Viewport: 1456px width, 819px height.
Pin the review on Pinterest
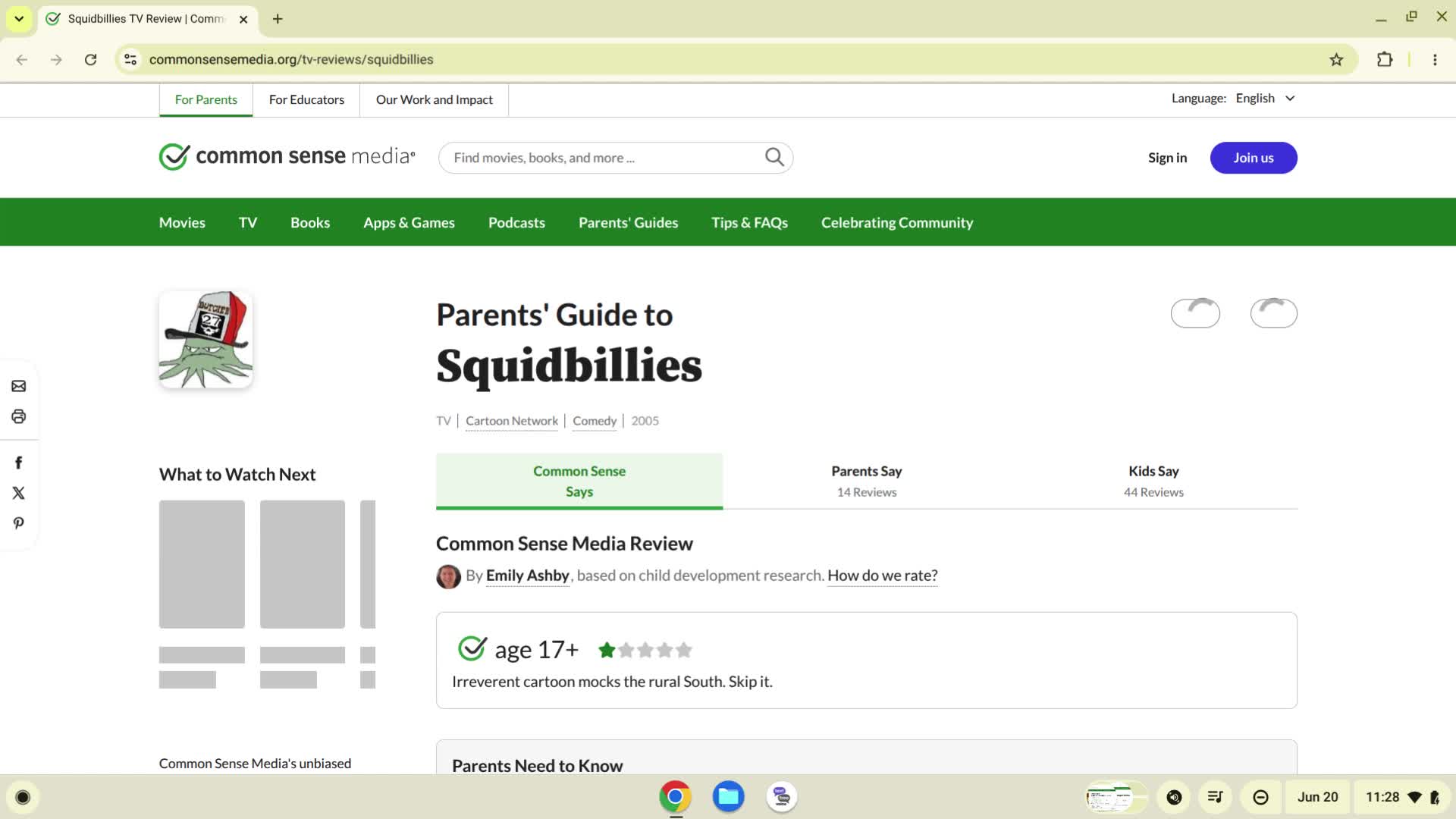point(19,523)
